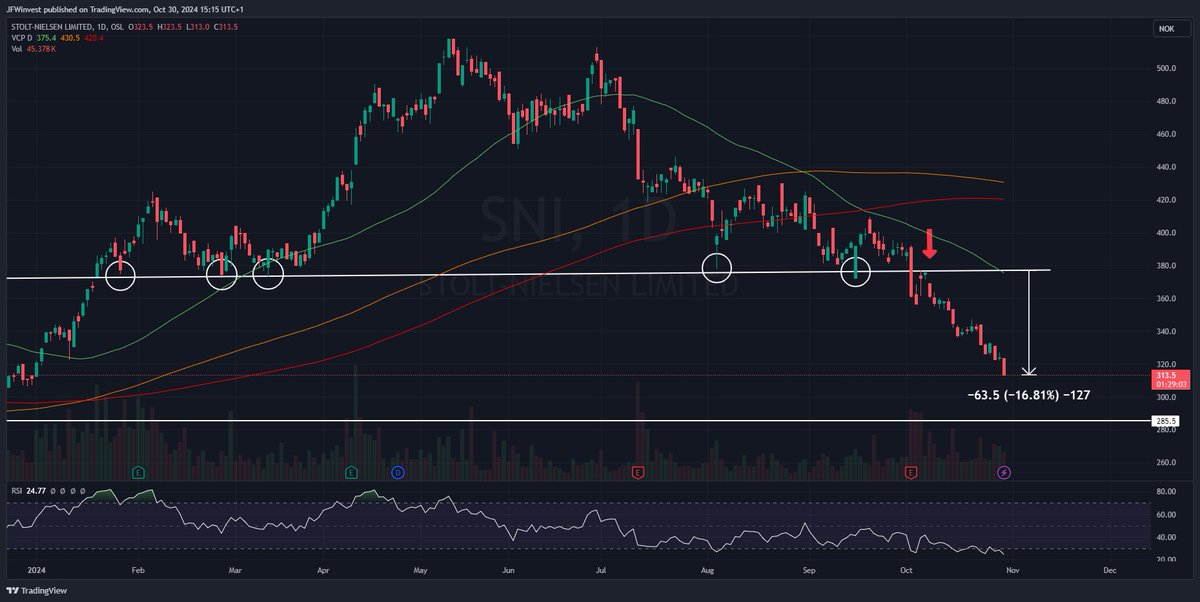Click the Mar time axis label
The width and height of the screenshot is (1200, 602).
[x=236, y=570]
